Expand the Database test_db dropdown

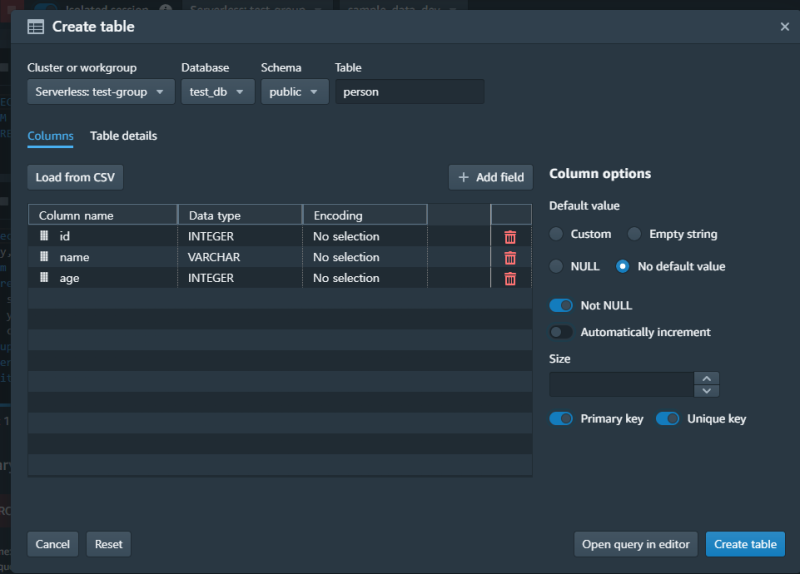click(x=217, y=92)
